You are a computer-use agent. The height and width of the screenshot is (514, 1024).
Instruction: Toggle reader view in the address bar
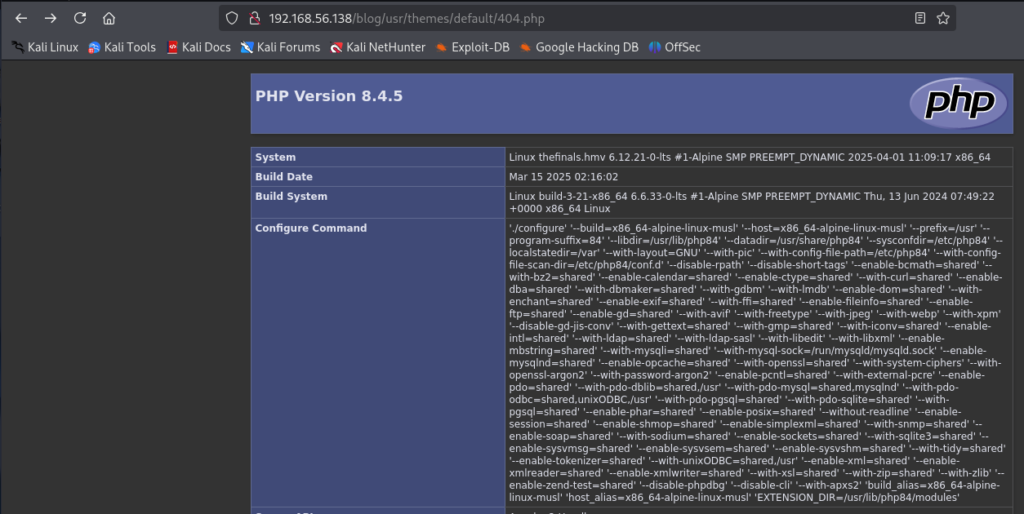(917, 18)
